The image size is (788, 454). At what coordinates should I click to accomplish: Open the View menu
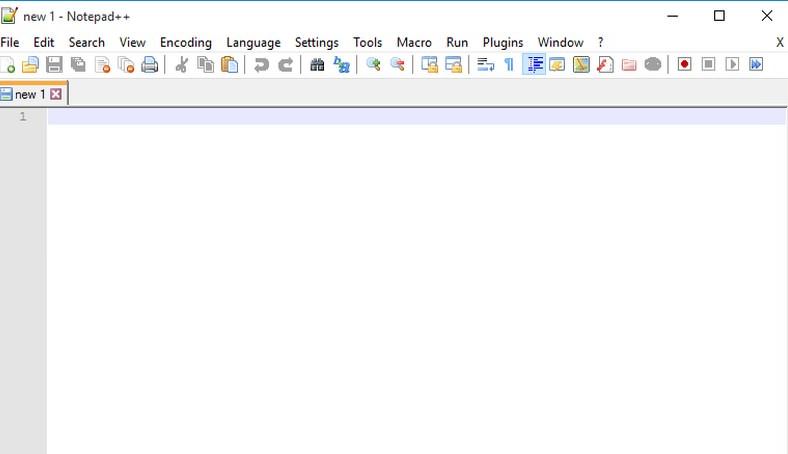[x=133, y=42]
